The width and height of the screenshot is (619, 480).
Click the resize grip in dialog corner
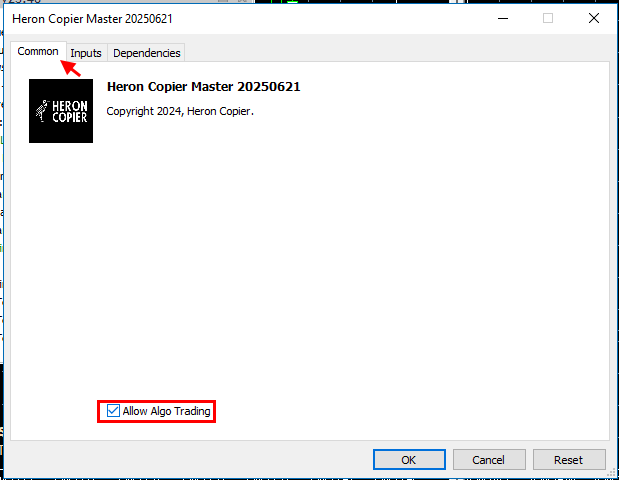[x=611, y=472]
